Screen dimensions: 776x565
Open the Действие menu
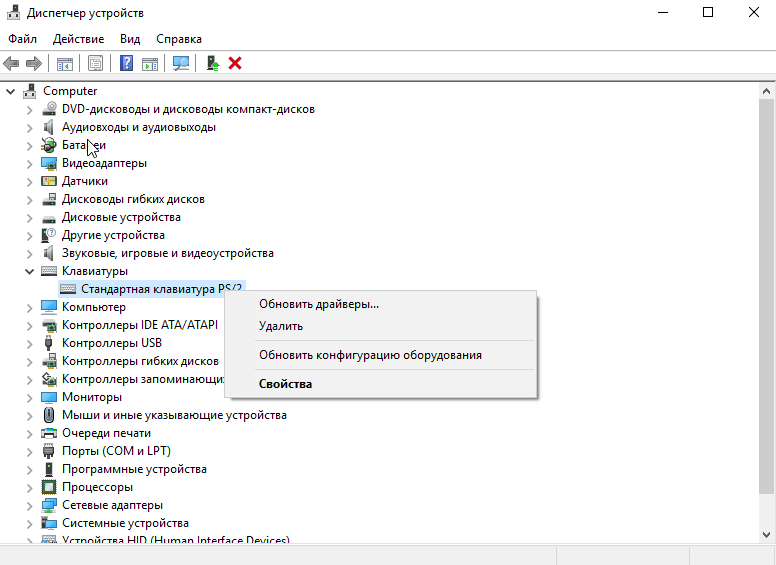coord(78,39)
